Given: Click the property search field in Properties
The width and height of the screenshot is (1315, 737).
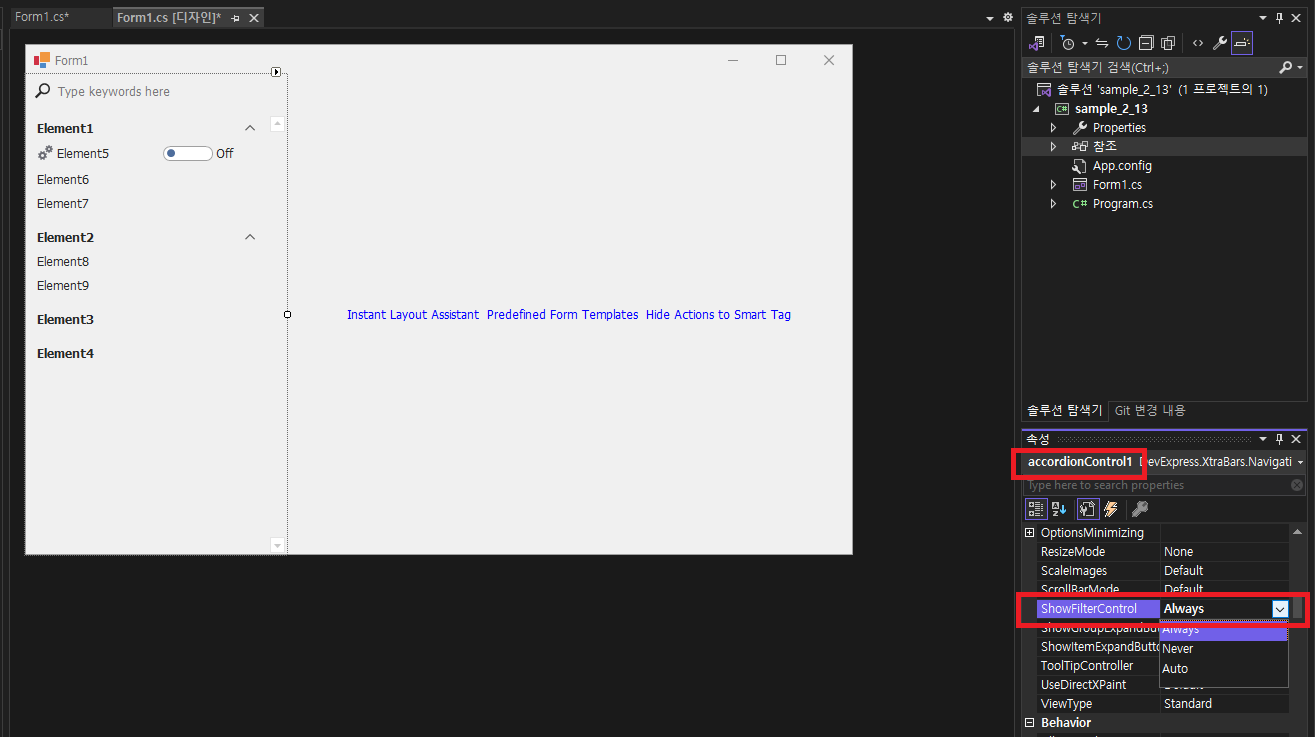Looking at the screenshot, I should point(1155,485).
